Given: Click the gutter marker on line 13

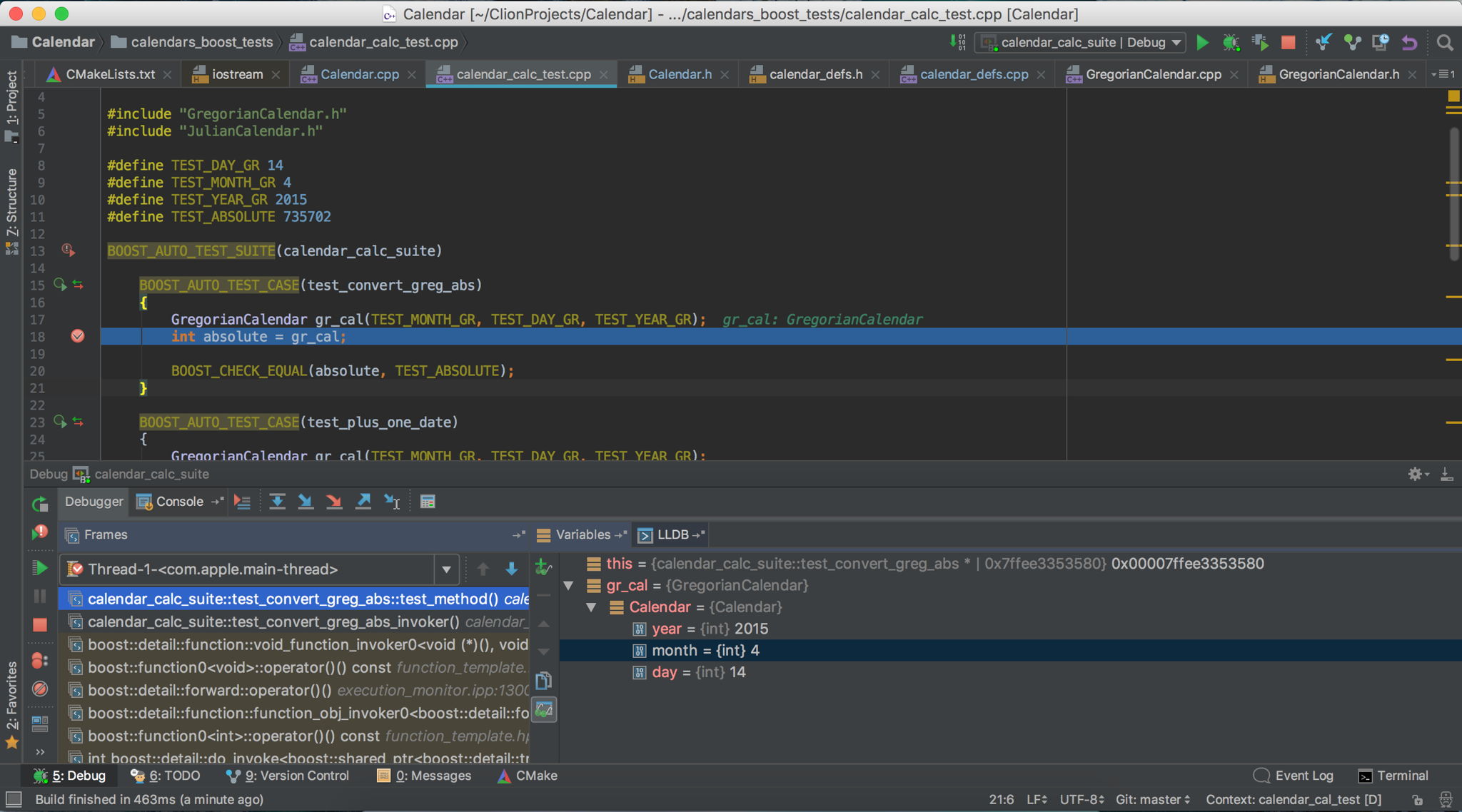Looking at the screenshot, I should click(68, 250).
